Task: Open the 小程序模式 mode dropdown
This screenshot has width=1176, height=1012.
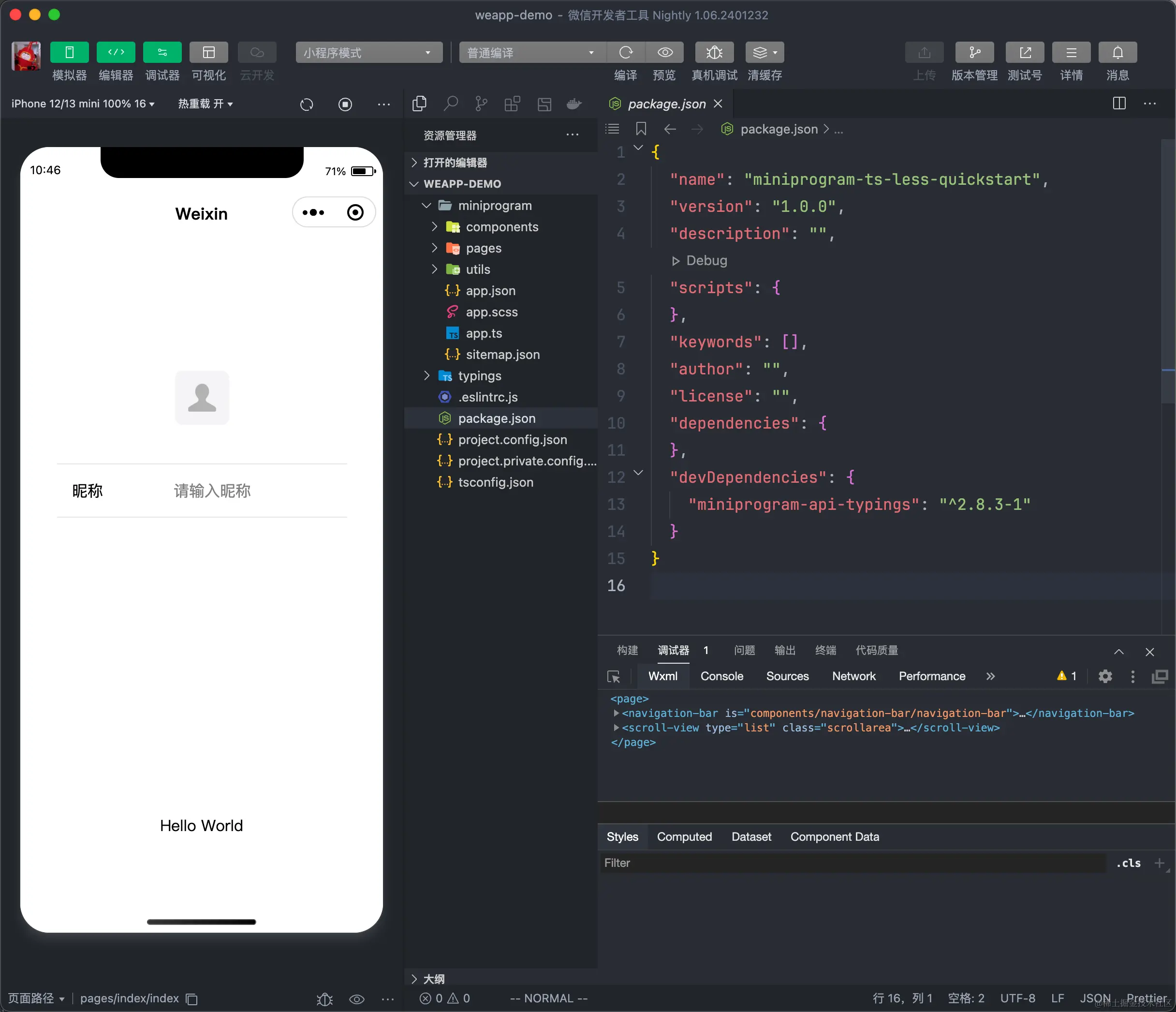Action: click(368, 53)
